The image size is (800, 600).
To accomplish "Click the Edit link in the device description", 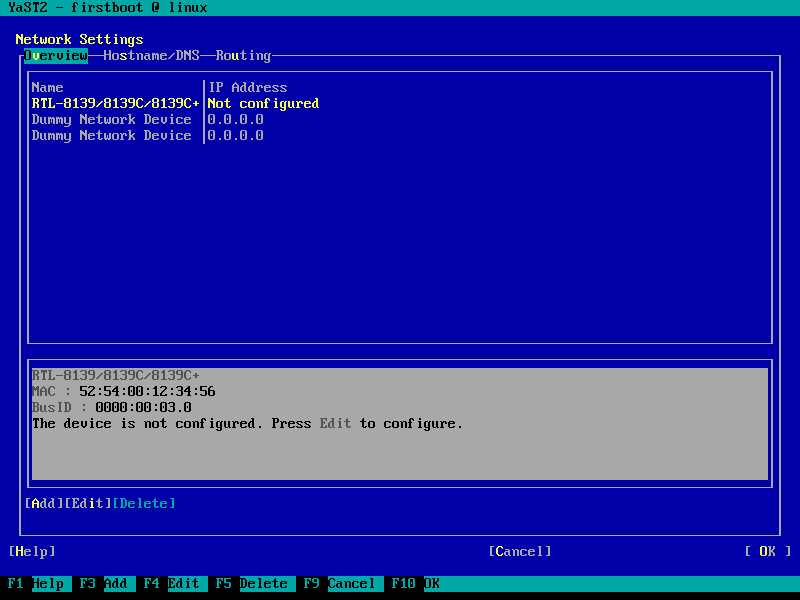I will [335, 424].
